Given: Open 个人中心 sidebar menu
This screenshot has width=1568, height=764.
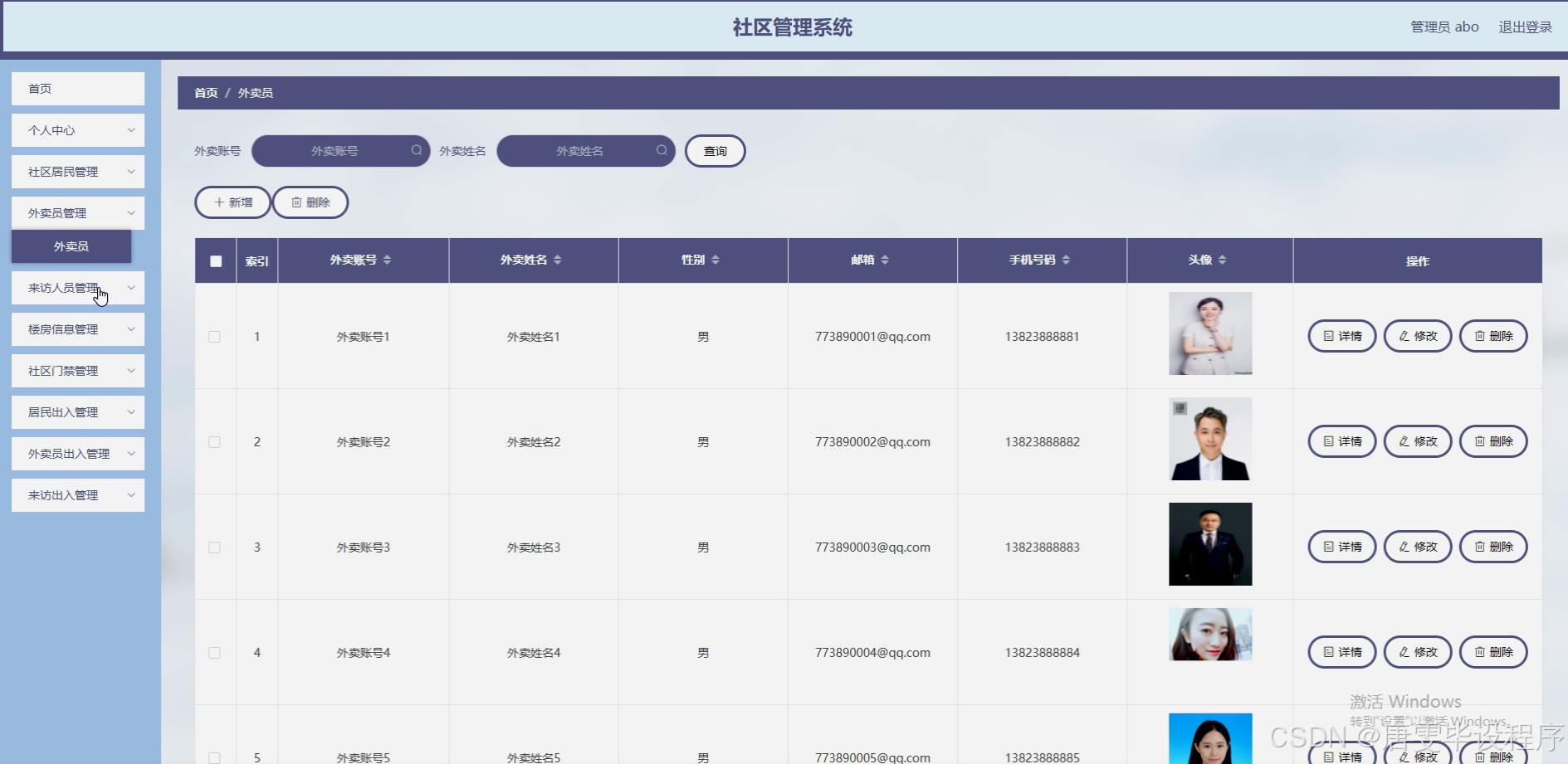Looking at the screenshot, I should pyautogui.click(x=78, y=130).
